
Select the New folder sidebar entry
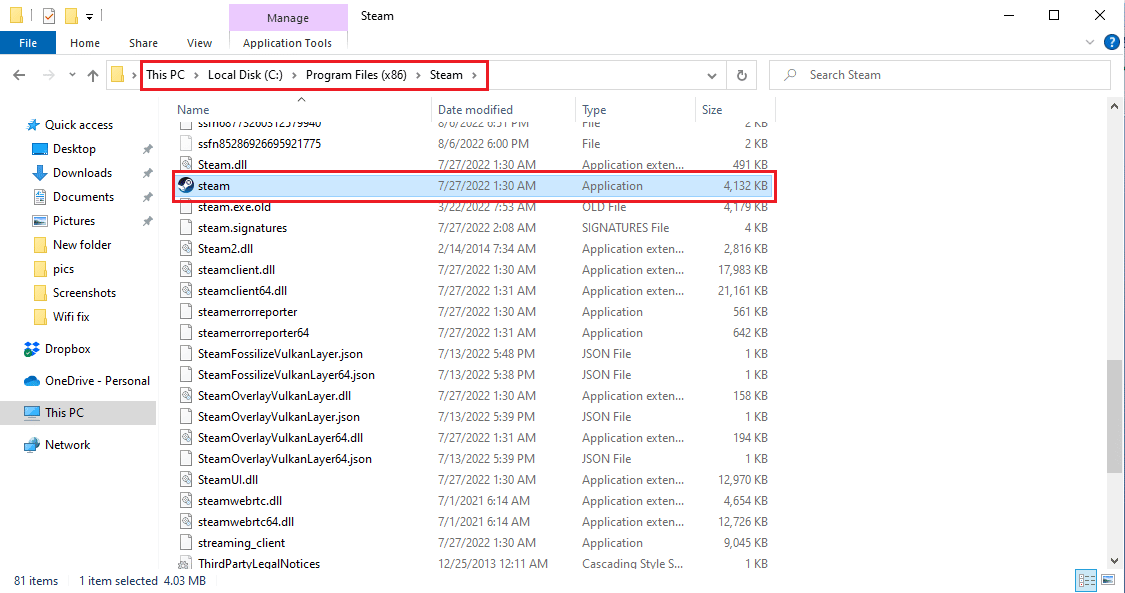point(81,245)
